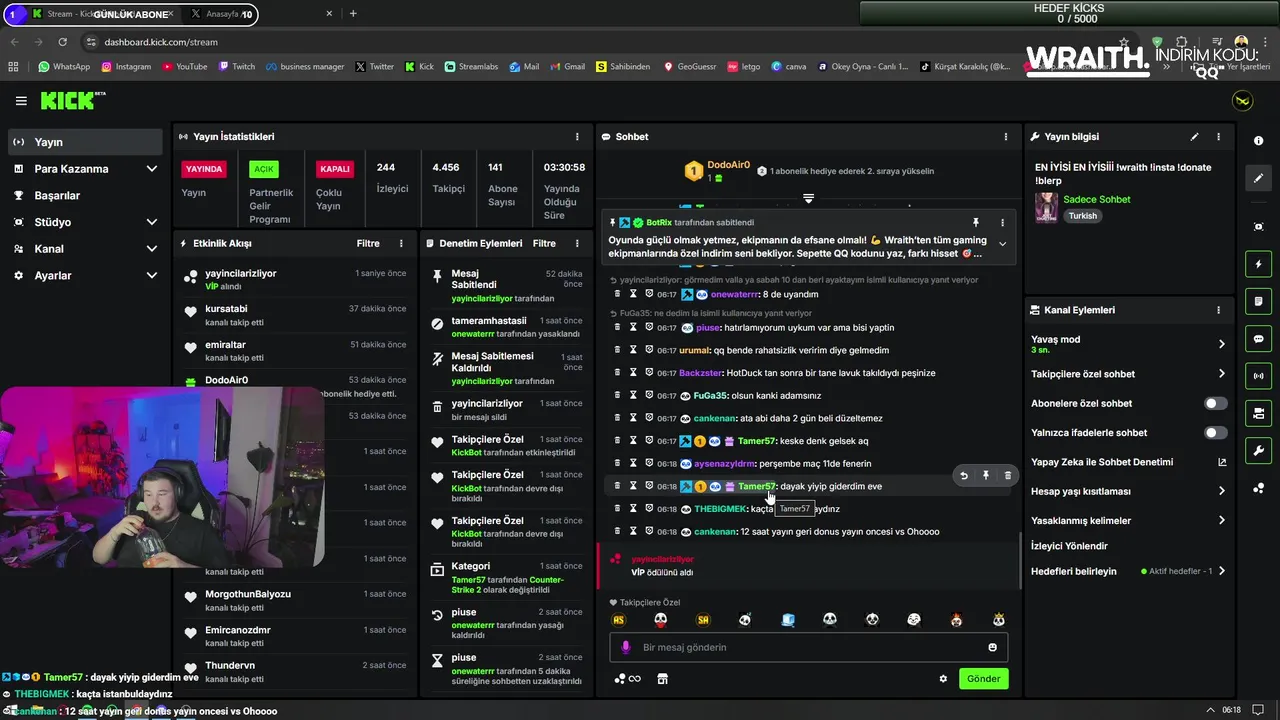This screenshot has width=1280, height=720.
Task: Click the Sadece Sohbet category thumbnail
Action: click(x=1047, y=207)
